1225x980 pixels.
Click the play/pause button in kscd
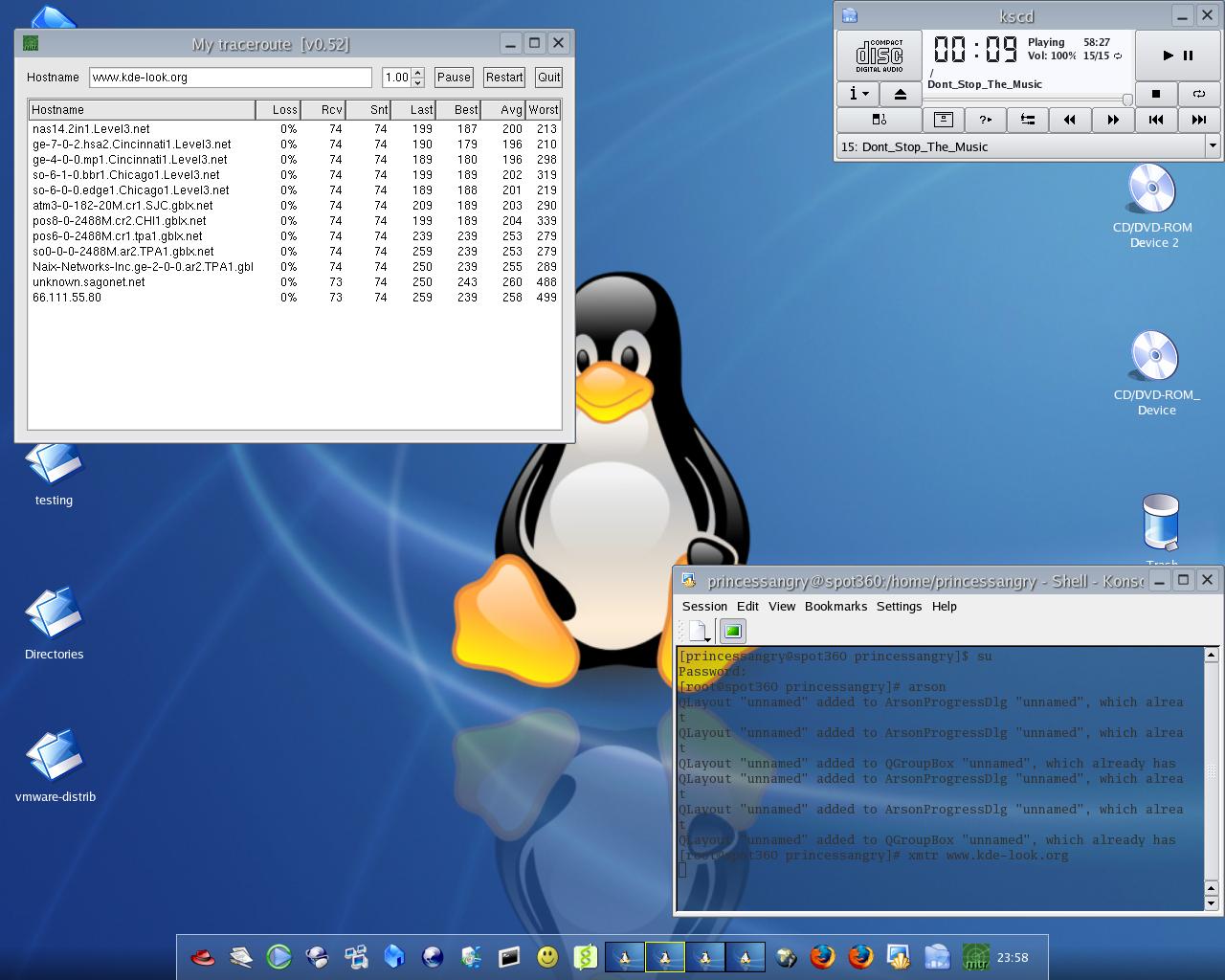pos(1177,56)
